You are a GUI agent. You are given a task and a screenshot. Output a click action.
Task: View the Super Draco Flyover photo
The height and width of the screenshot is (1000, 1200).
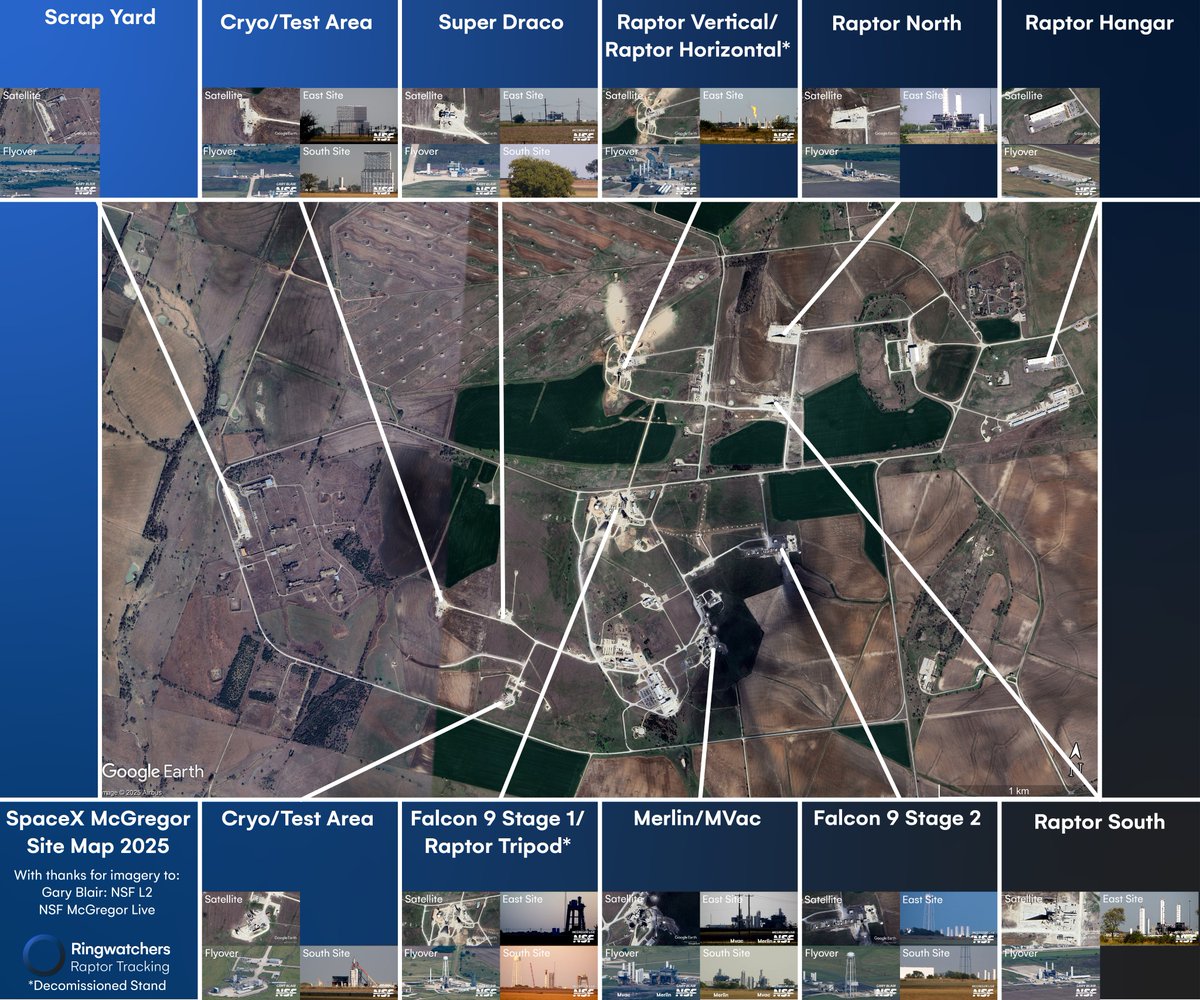point(450,170)
